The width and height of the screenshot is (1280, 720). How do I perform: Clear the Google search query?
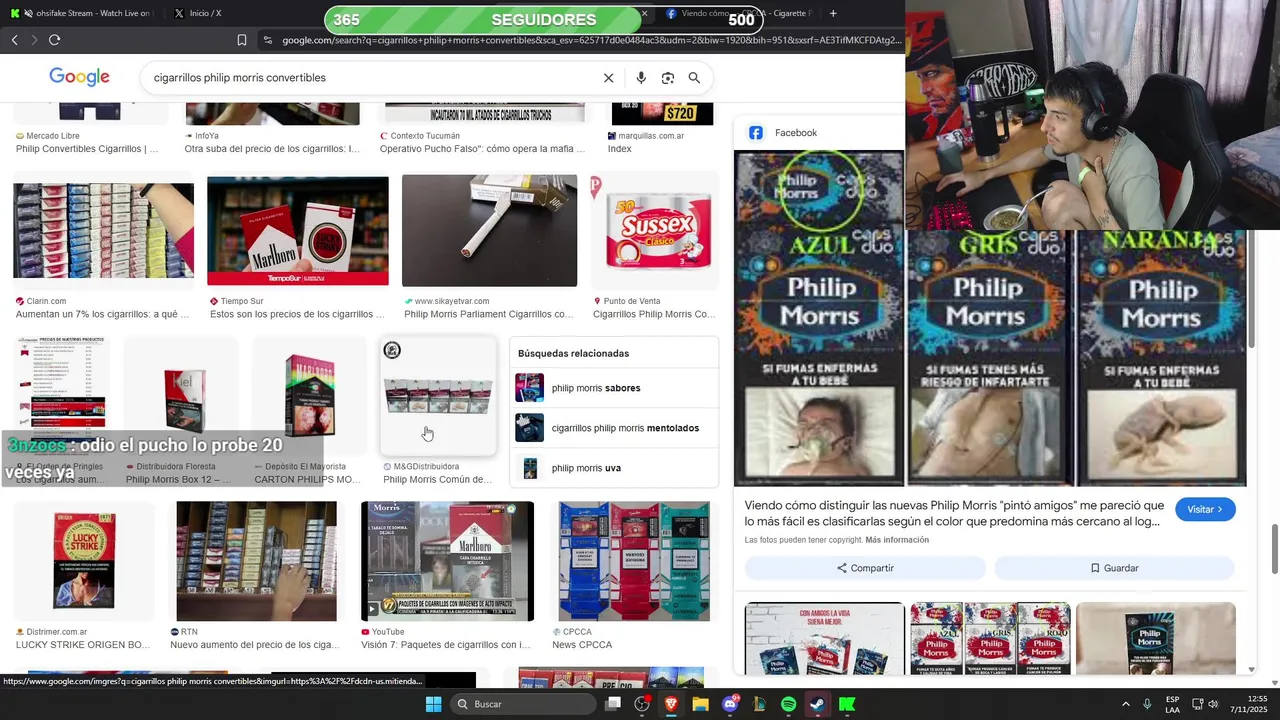(x=608, y=78)
